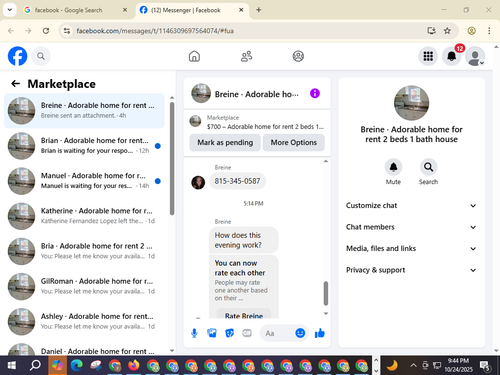View site information icon in address bar
500x375 pixels.
[67, 31]
